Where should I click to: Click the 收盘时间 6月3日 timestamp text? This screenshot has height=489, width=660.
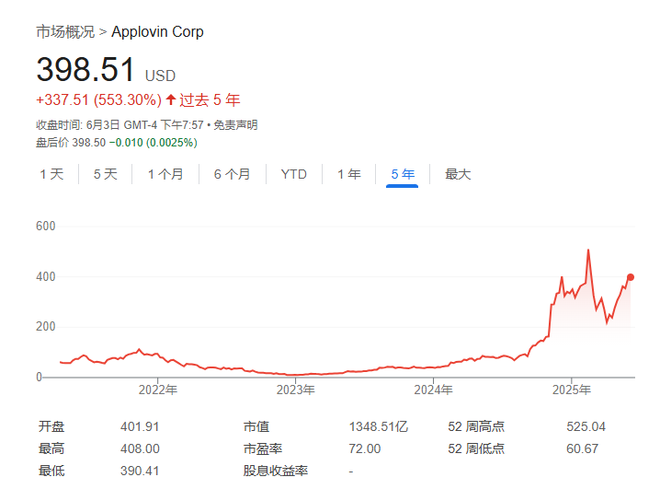pos(120,125)
